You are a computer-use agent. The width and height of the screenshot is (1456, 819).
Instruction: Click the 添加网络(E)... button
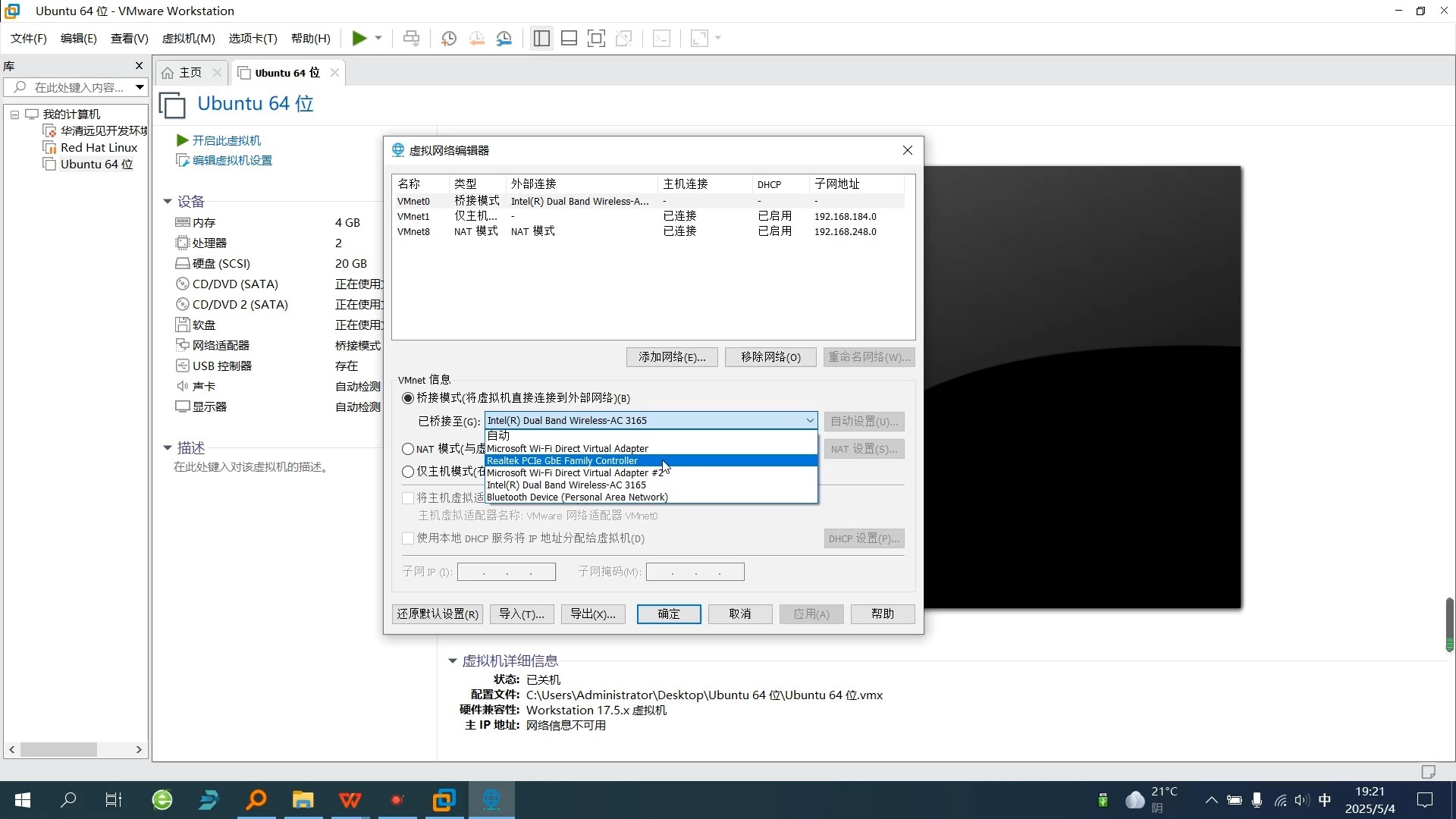point(672,356)
